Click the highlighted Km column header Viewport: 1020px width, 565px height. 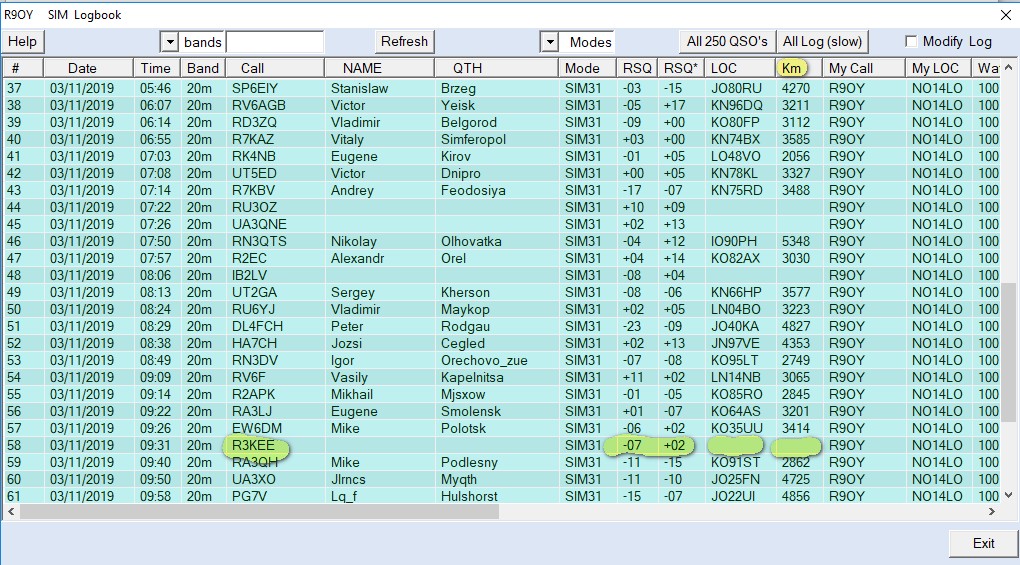[791, 68]
